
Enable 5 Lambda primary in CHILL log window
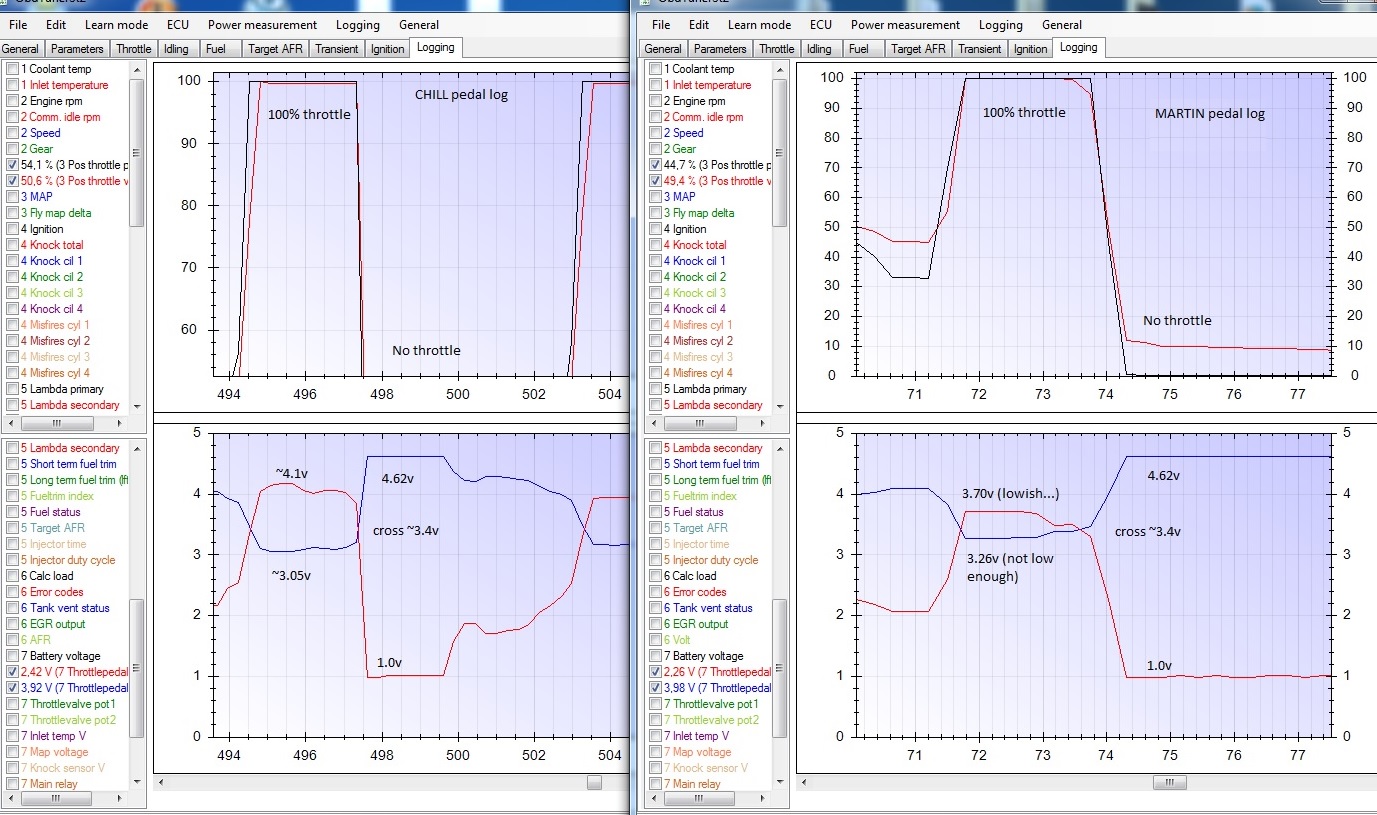coord(12,389)
